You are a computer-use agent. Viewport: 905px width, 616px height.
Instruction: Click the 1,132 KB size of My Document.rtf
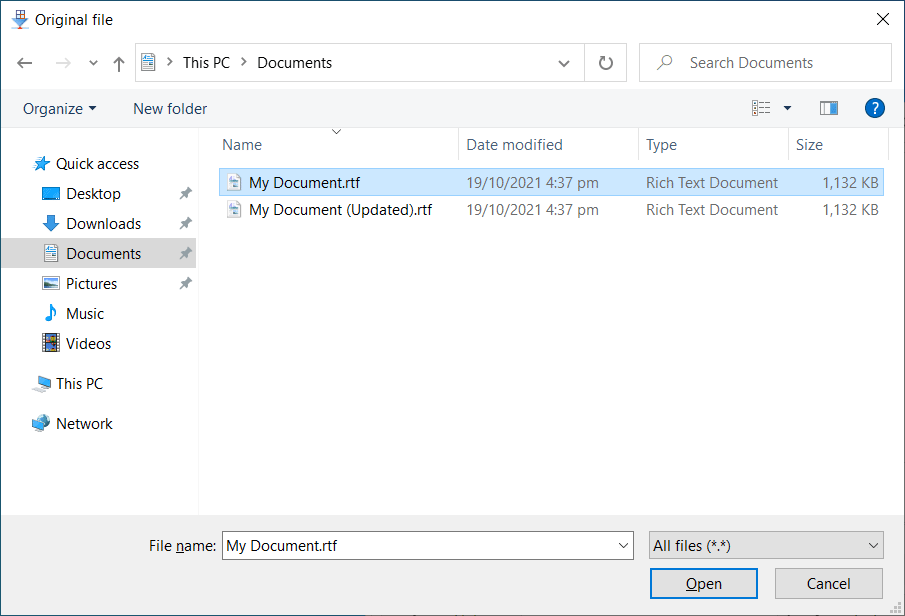pos(850,182)
